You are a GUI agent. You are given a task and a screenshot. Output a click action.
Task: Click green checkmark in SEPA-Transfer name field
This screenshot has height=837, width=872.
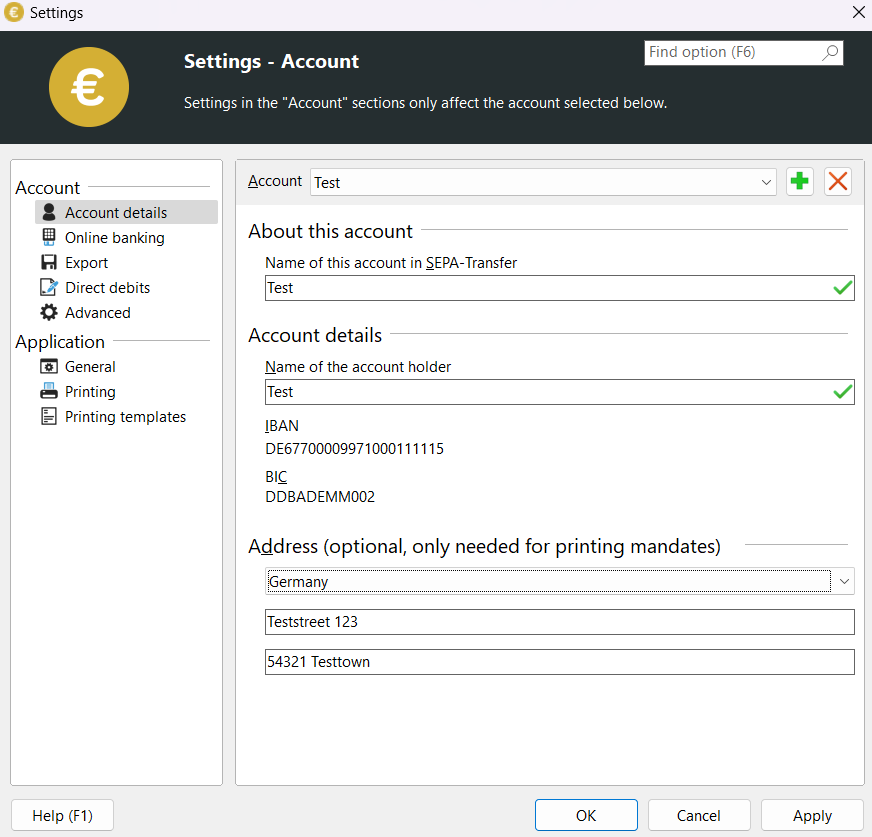tap(843, 288)
